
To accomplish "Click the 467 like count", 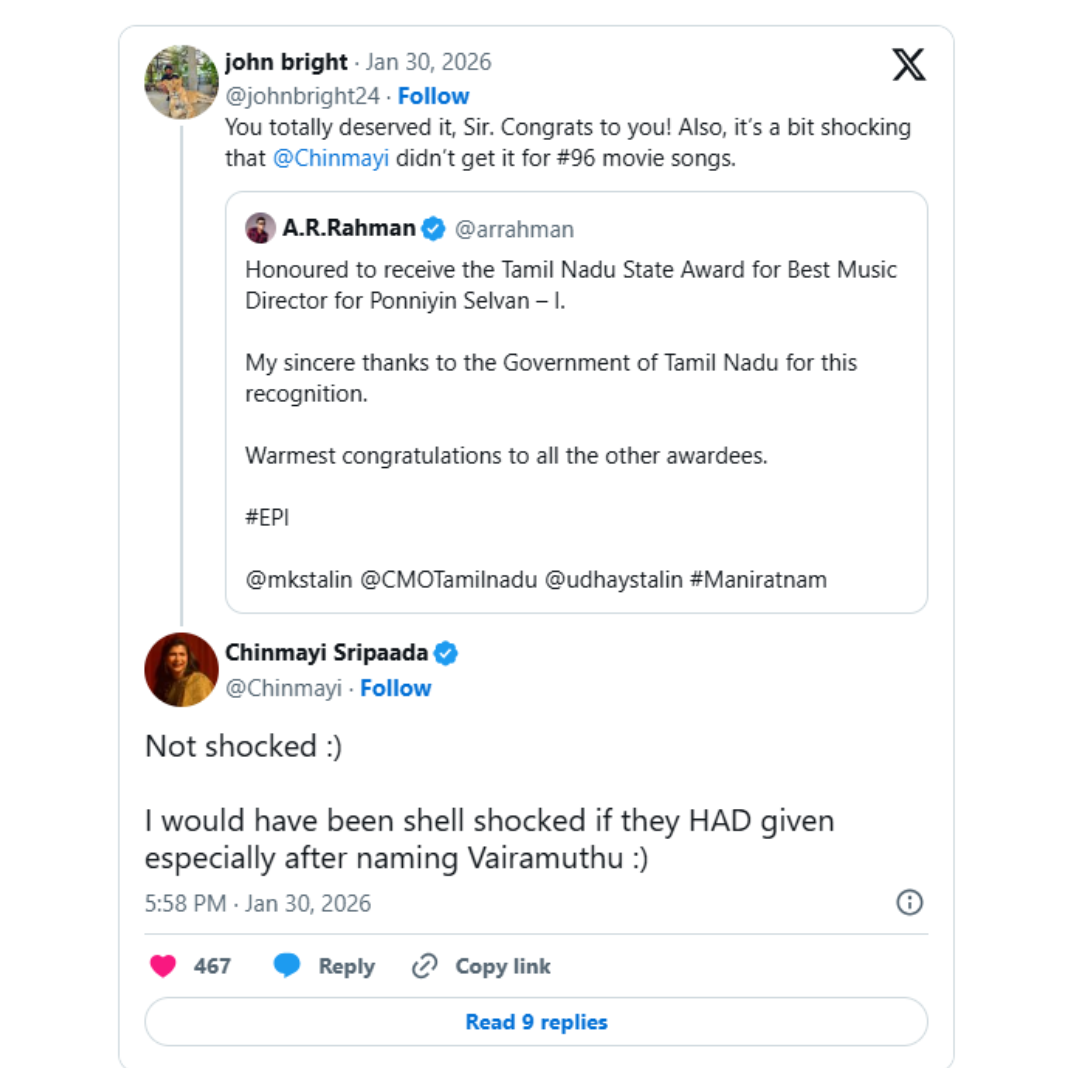I will point(213,966).
